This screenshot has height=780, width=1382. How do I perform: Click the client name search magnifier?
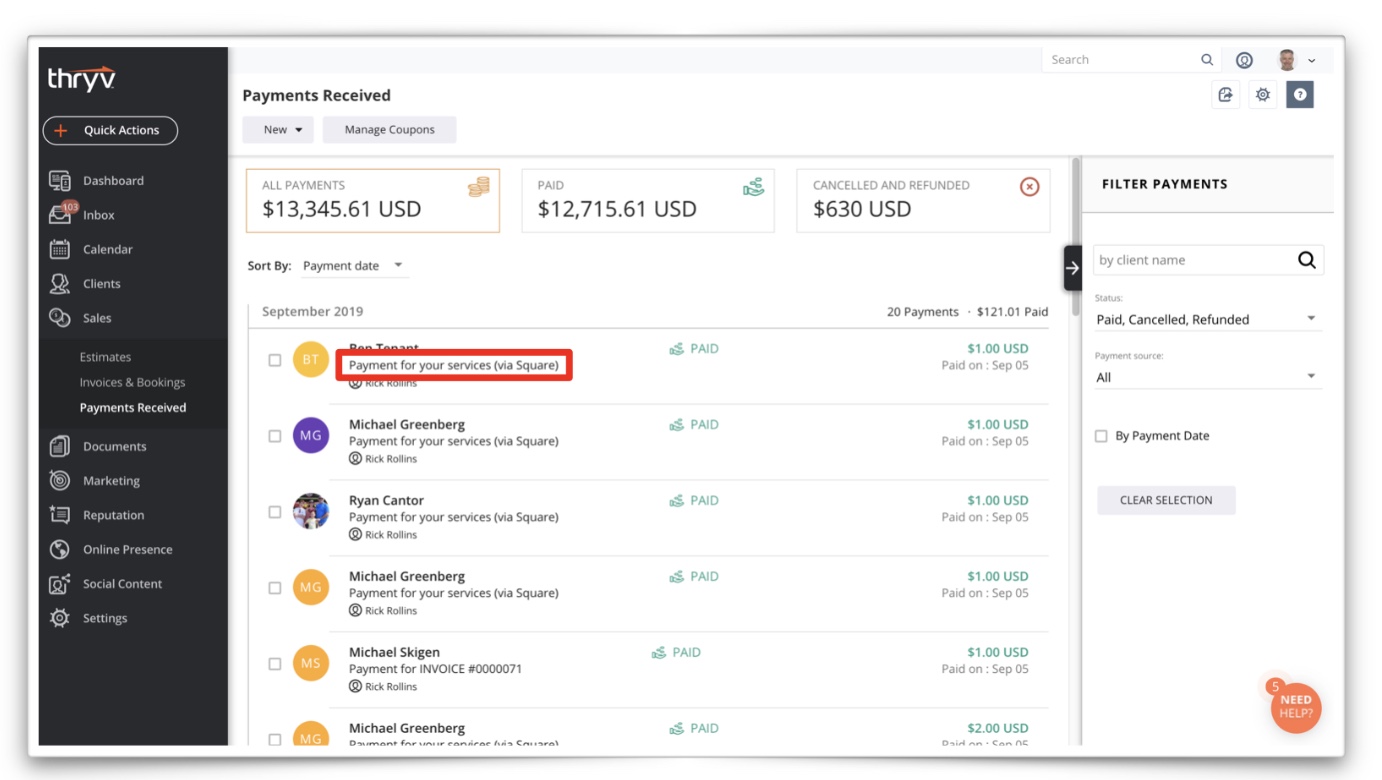[1306, 260]
